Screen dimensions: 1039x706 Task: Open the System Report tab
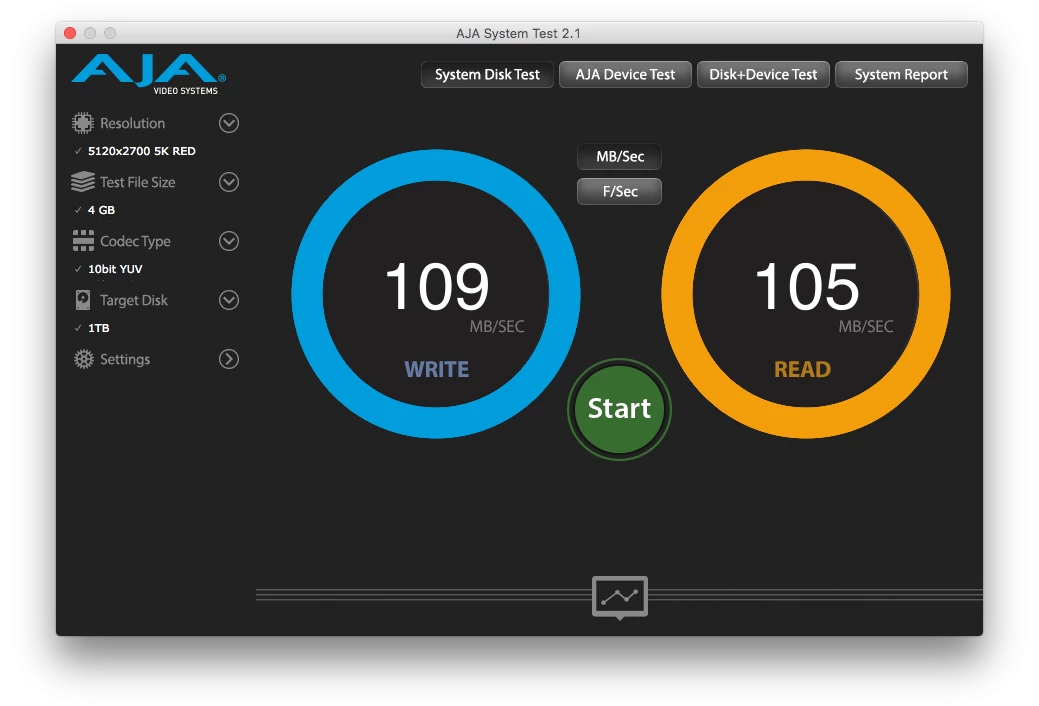pos(901,75)
